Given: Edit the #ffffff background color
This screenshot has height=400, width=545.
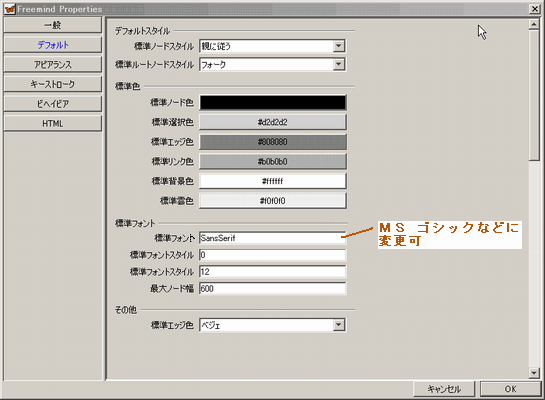Looking at the screenshot, I should (273, 181).
